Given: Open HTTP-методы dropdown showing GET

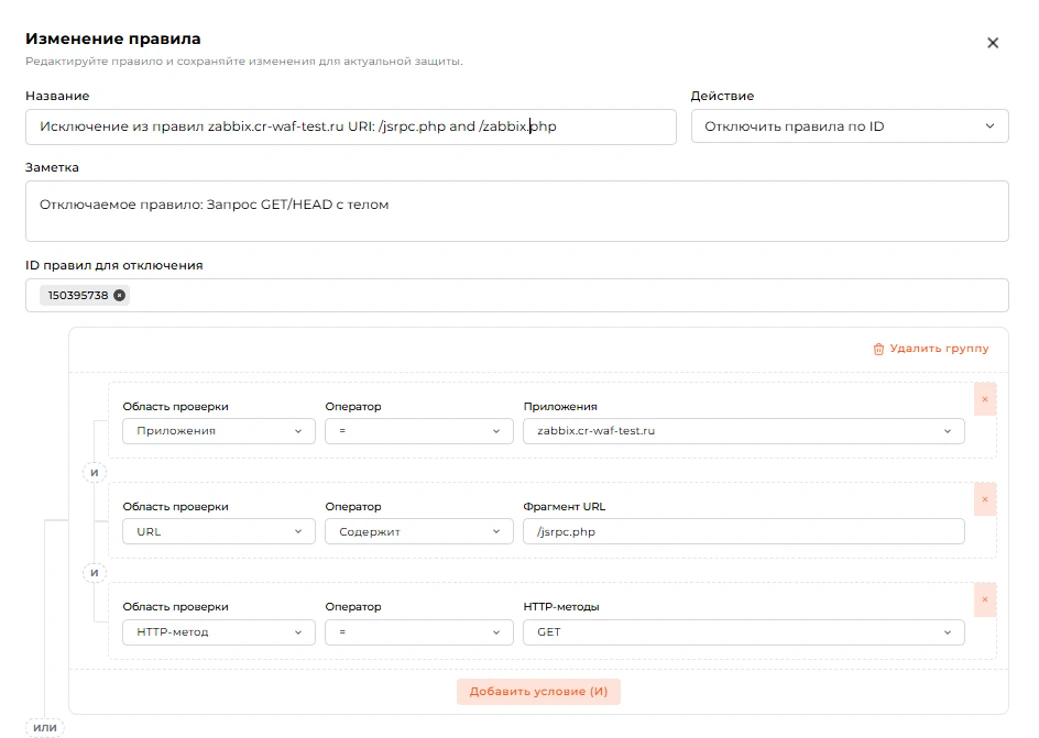Looking at the screenshot, I should pos(743,632).
